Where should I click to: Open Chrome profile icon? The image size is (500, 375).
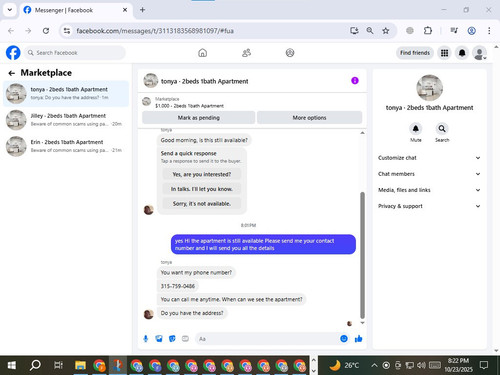click(x=471, y=31)
